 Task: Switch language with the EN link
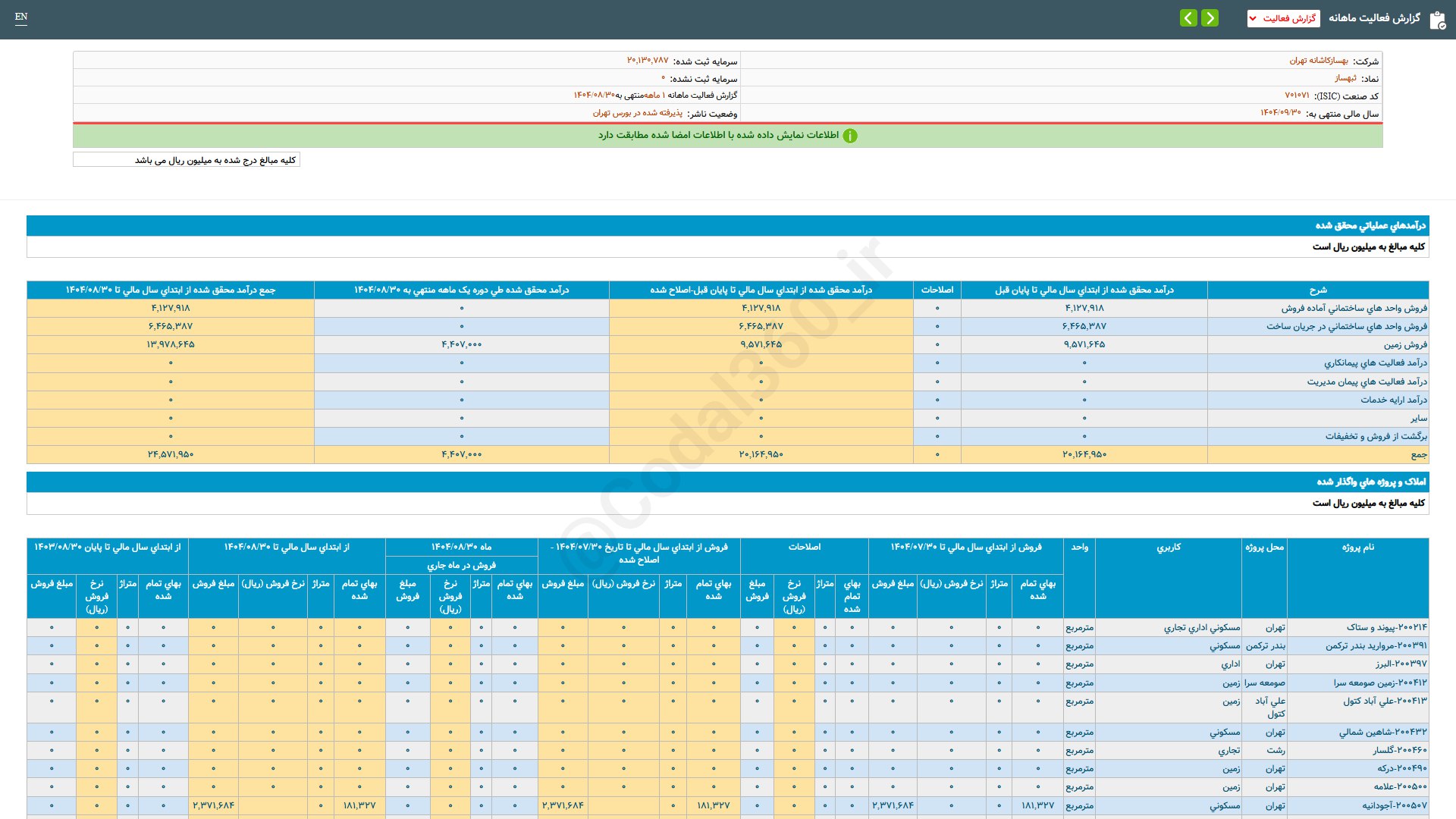21,17
